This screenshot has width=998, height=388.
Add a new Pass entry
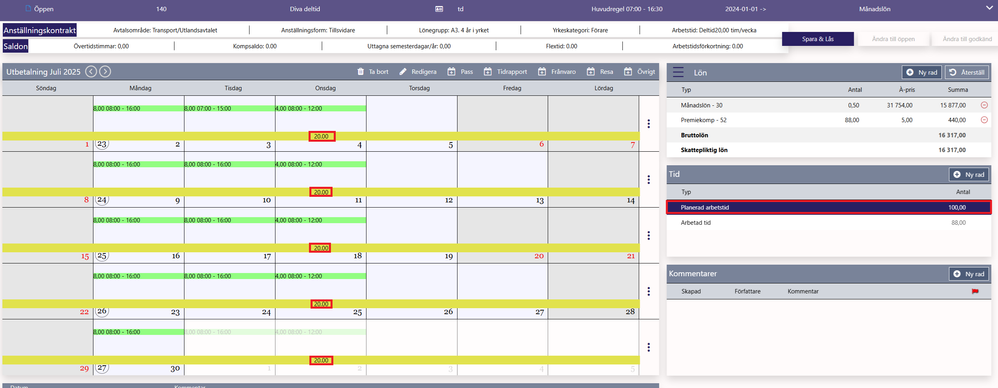tap(460, 72)
